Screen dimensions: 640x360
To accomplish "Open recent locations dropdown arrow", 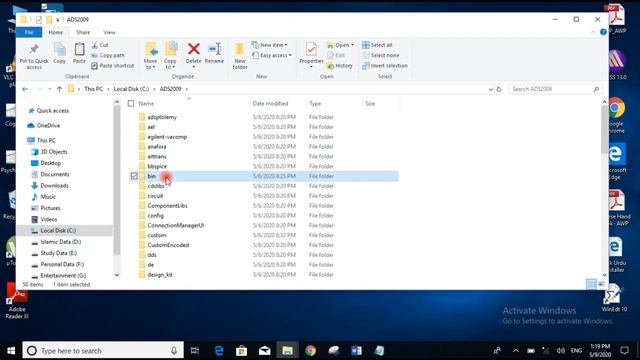I will 49,89.
